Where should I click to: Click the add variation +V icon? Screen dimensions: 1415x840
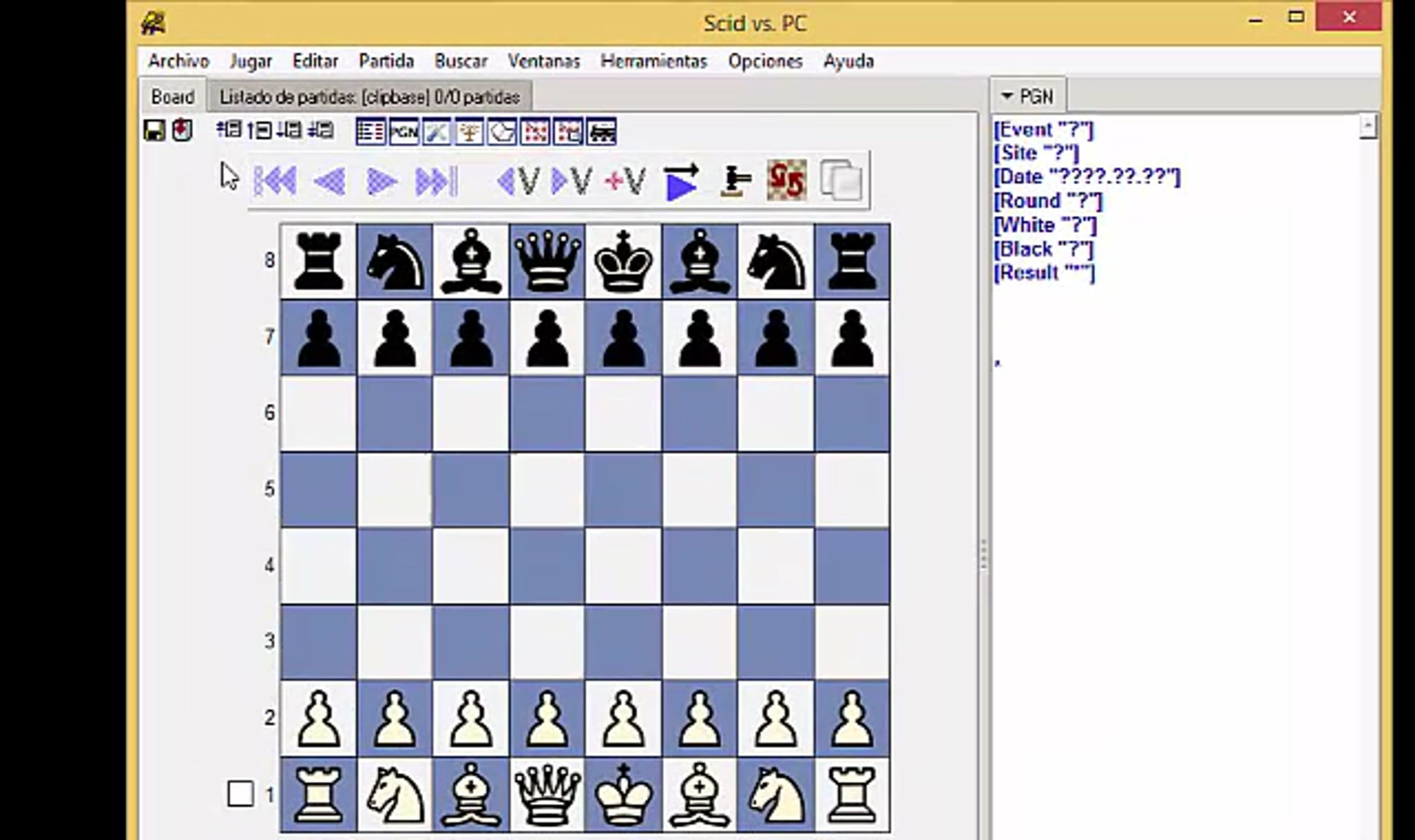click(626, 181)
